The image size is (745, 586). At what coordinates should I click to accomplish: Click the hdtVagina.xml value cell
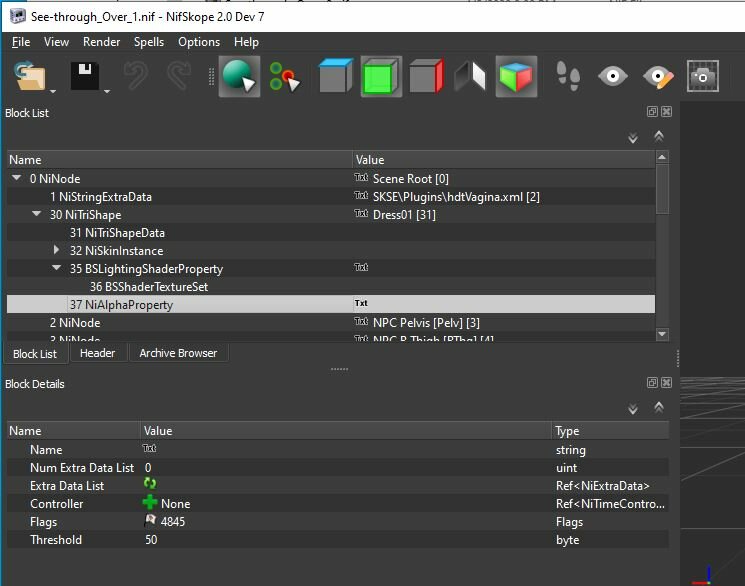click(456, 197)
